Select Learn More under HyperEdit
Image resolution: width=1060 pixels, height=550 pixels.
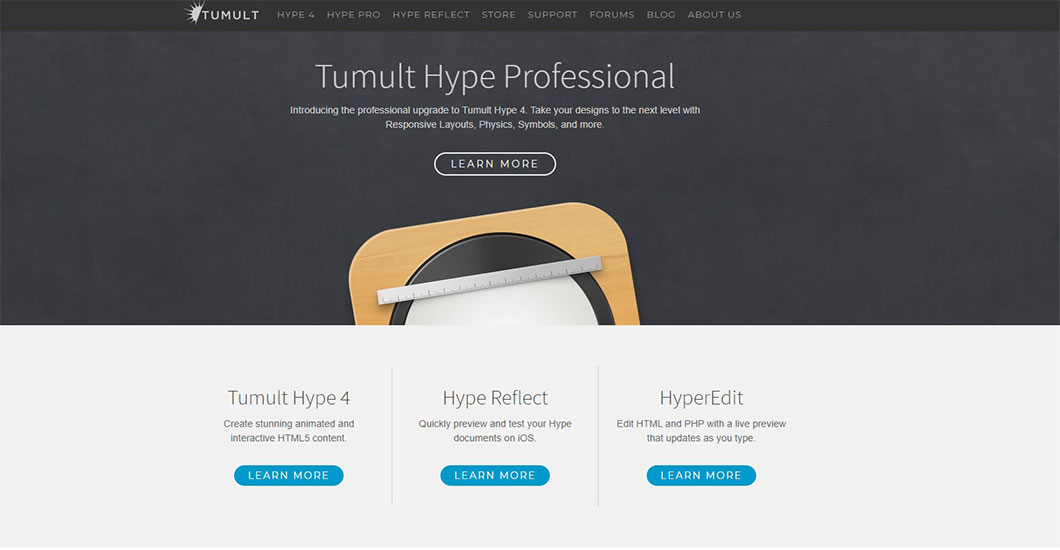coord(701,475)
